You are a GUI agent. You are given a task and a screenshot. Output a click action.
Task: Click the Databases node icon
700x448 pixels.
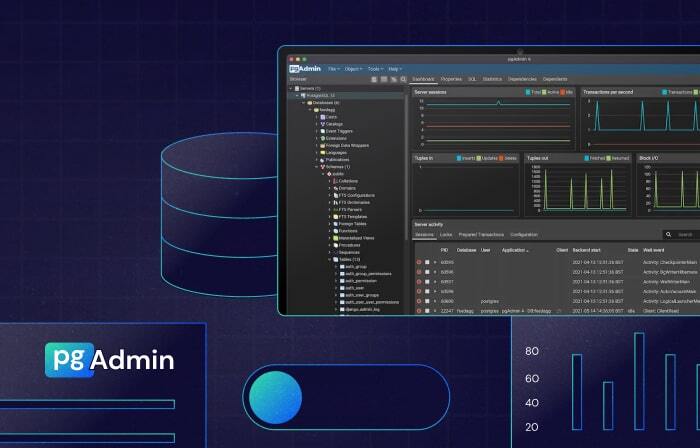310,103
